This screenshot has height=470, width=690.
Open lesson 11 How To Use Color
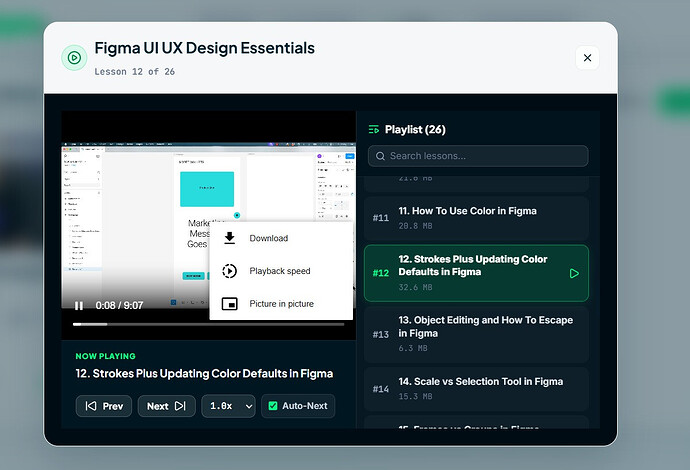(x=476, y=218)
